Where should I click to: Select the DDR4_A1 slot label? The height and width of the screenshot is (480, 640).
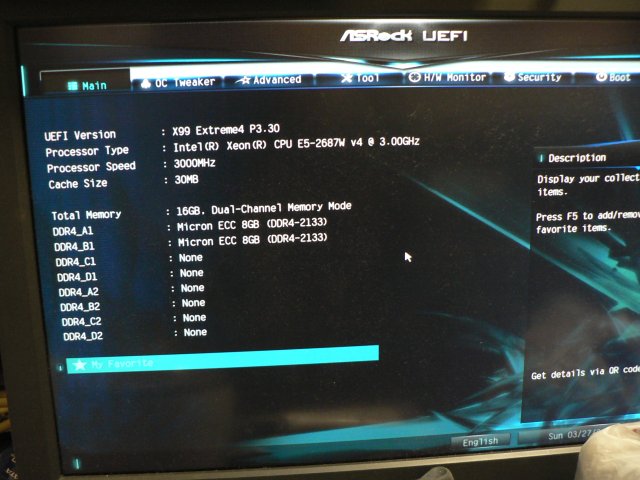[x=73, y=231]
